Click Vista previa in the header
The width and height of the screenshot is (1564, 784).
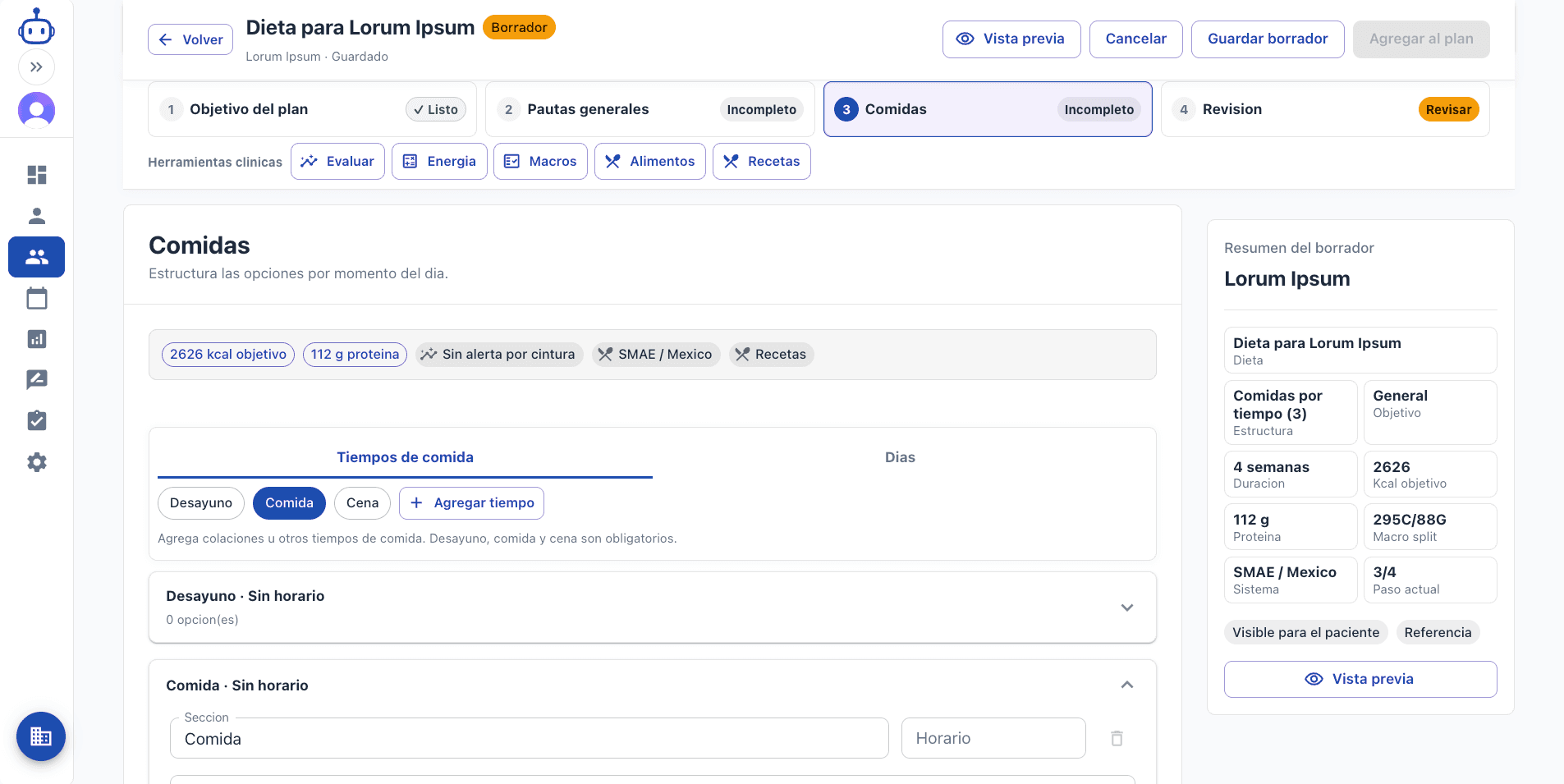pos(1011,39)
